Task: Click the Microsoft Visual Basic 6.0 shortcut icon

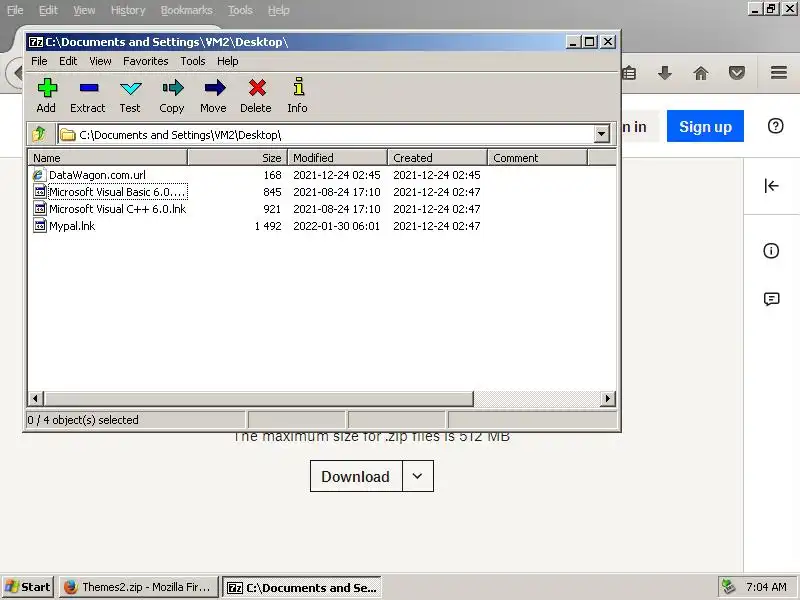Action: click(39, 192)
